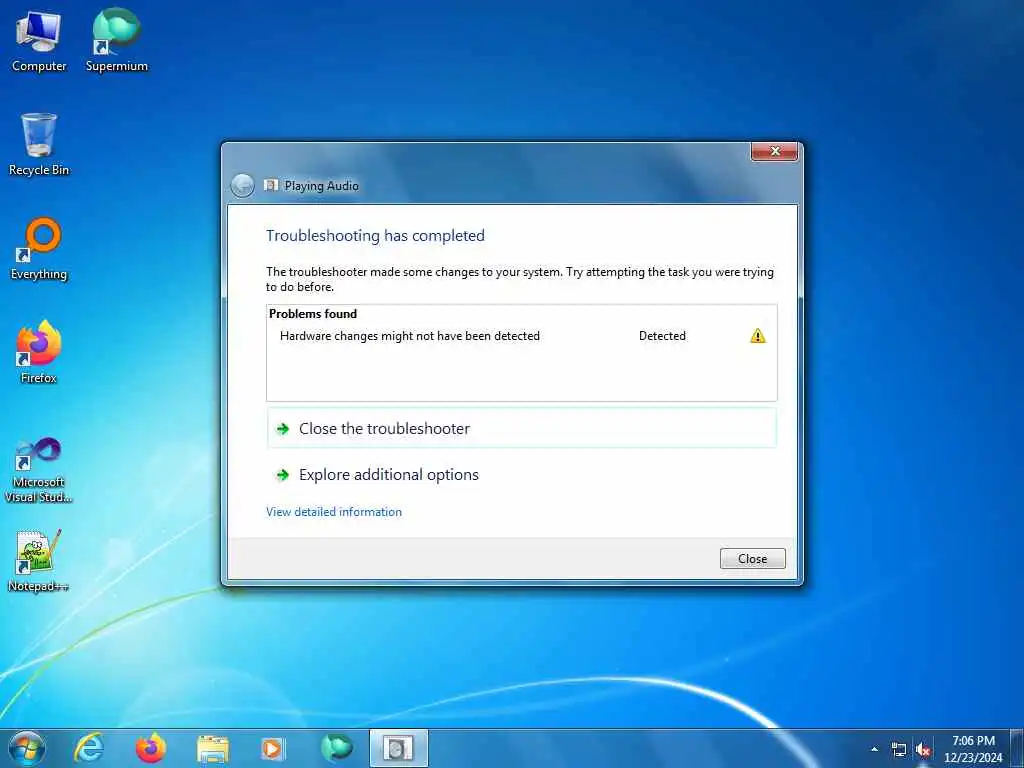Open the Computer desktop icon

(x=39, y=40)
